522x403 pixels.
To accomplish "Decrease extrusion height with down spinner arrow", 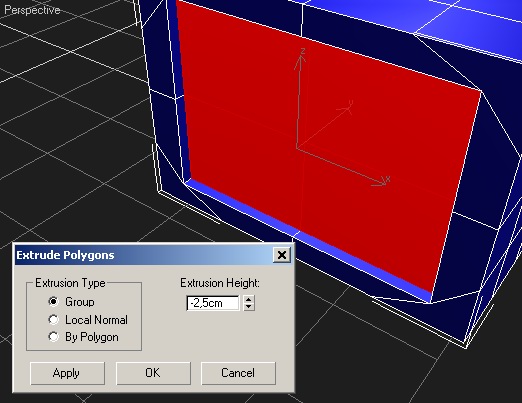I will [x=249, y=307].
